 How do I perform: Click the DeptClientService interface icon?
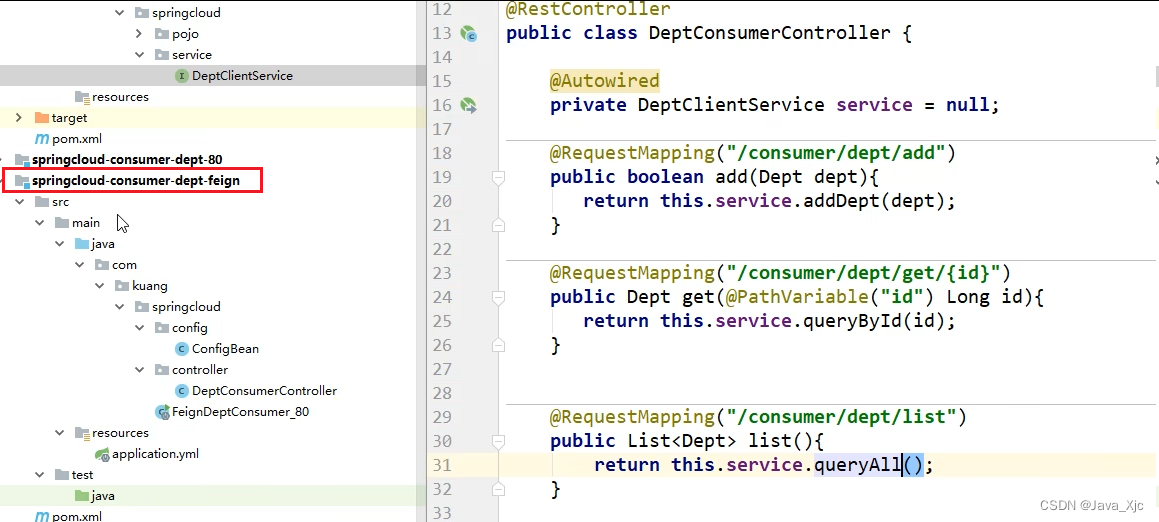pos(181,75)
